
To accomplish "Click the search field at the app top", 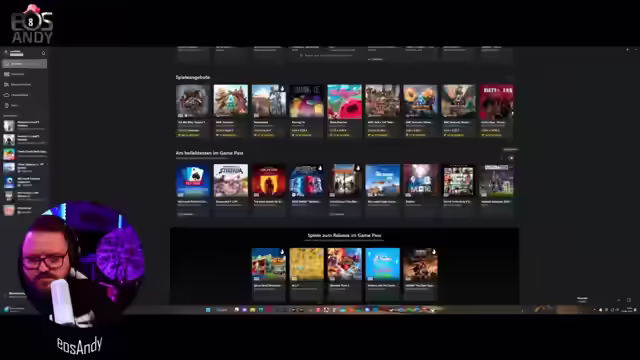I will click(x=327, y=55).
